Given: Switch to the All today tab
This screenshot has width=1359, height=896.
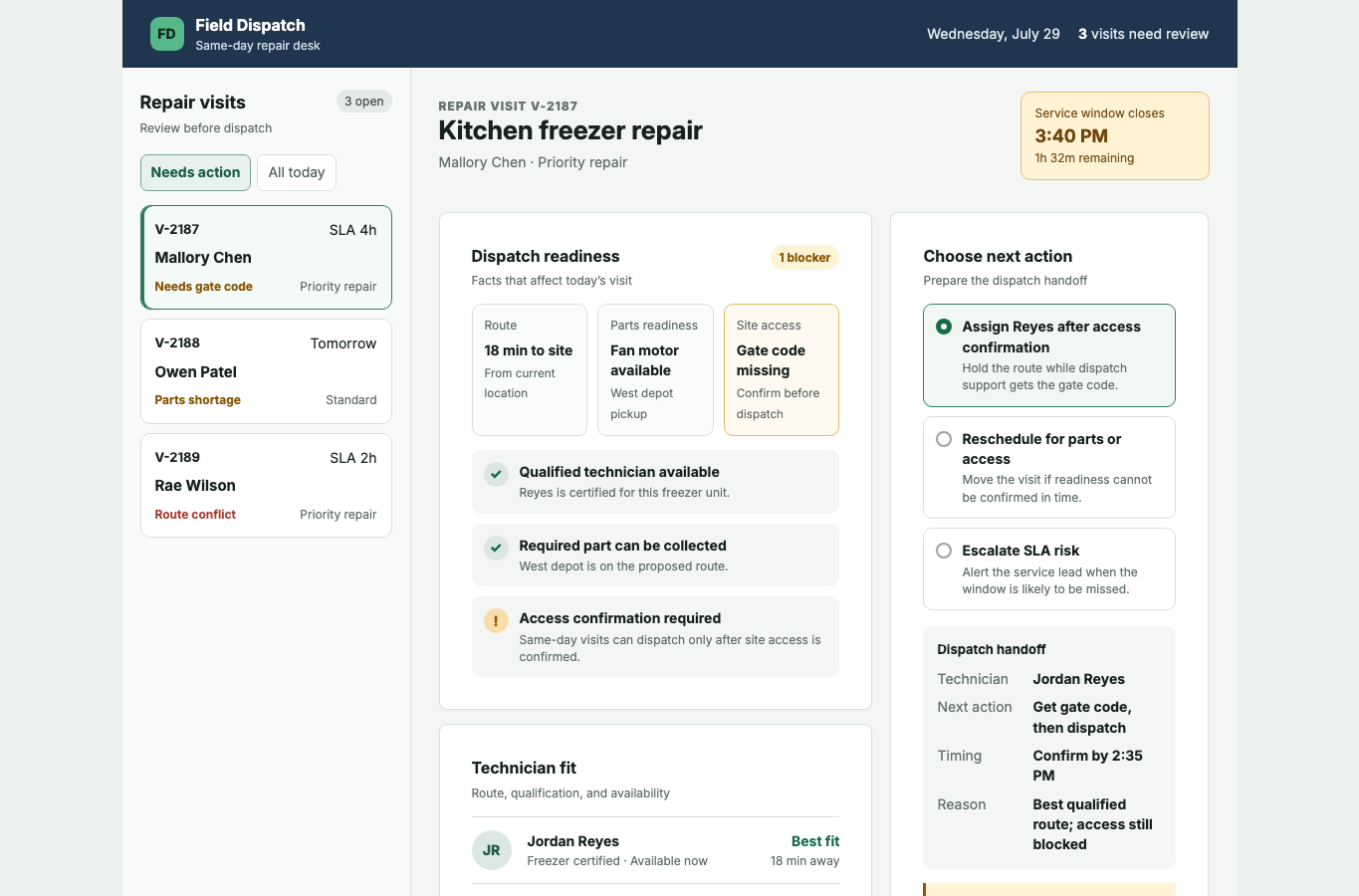Looking at the screenshot, I should coord(297,172).
